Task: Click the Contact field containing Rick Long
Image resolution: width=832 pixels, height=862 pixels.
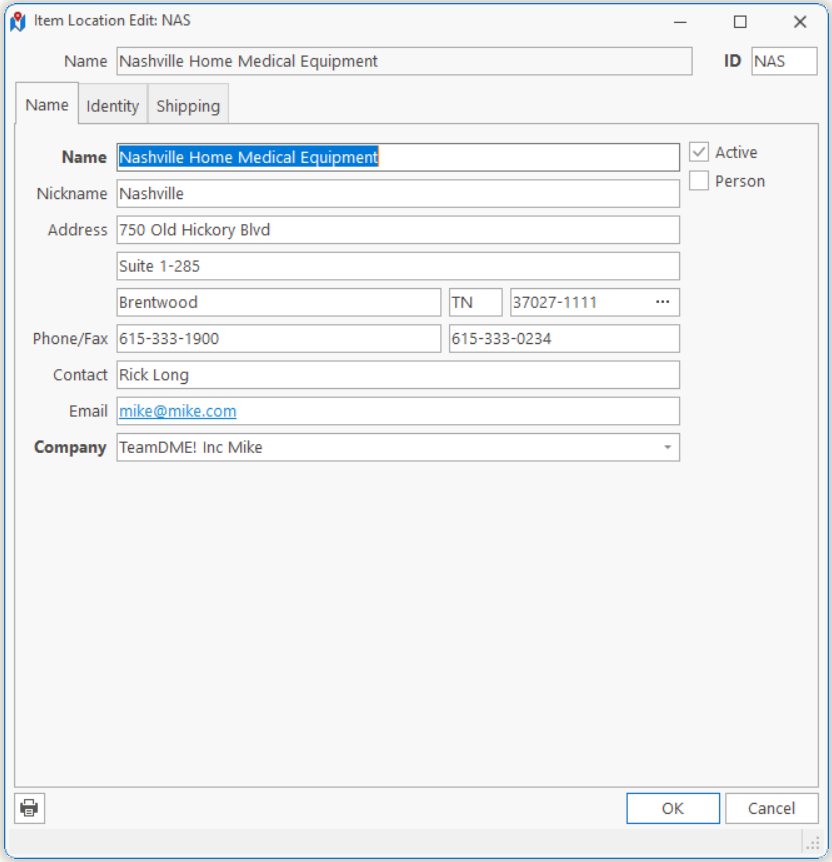Action: (x=398, y=375)
